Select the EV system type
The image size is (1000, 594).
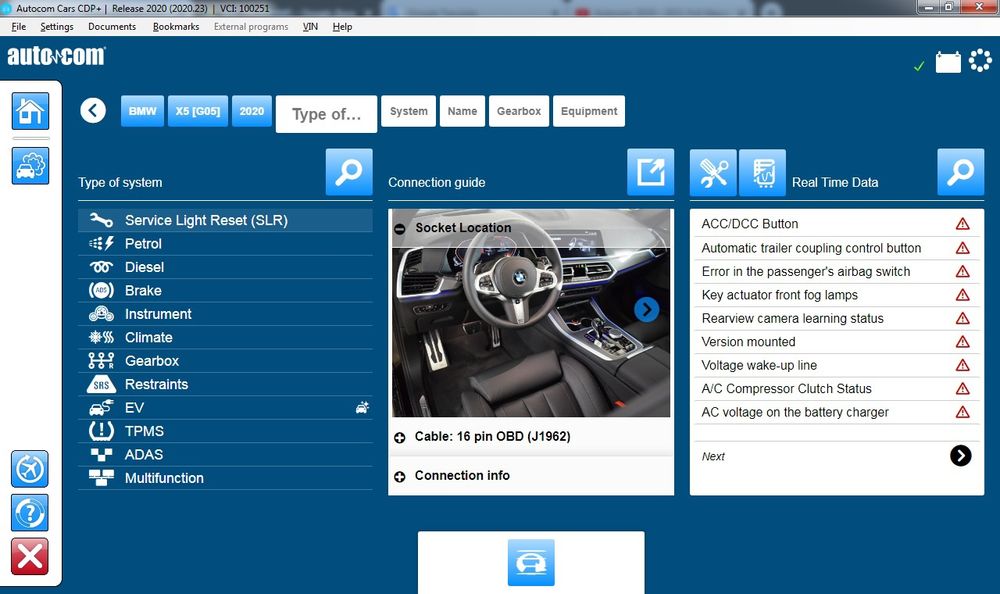click(225, 408)
